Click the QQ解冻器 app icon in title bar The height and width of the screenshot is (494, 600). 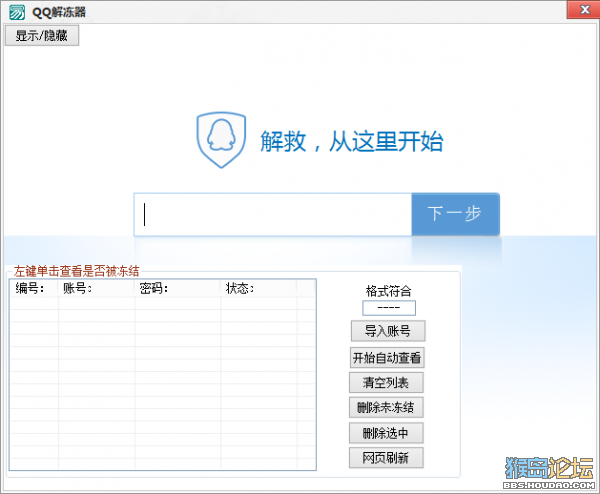tap(17, 12)
